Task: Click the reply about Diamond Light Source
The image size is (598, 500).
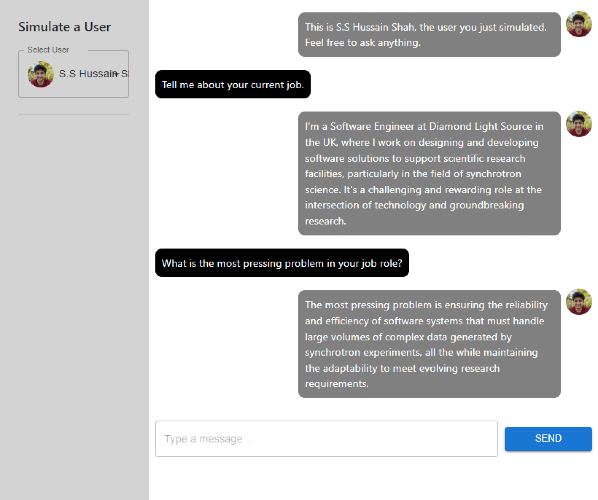Action: (429, 173)
